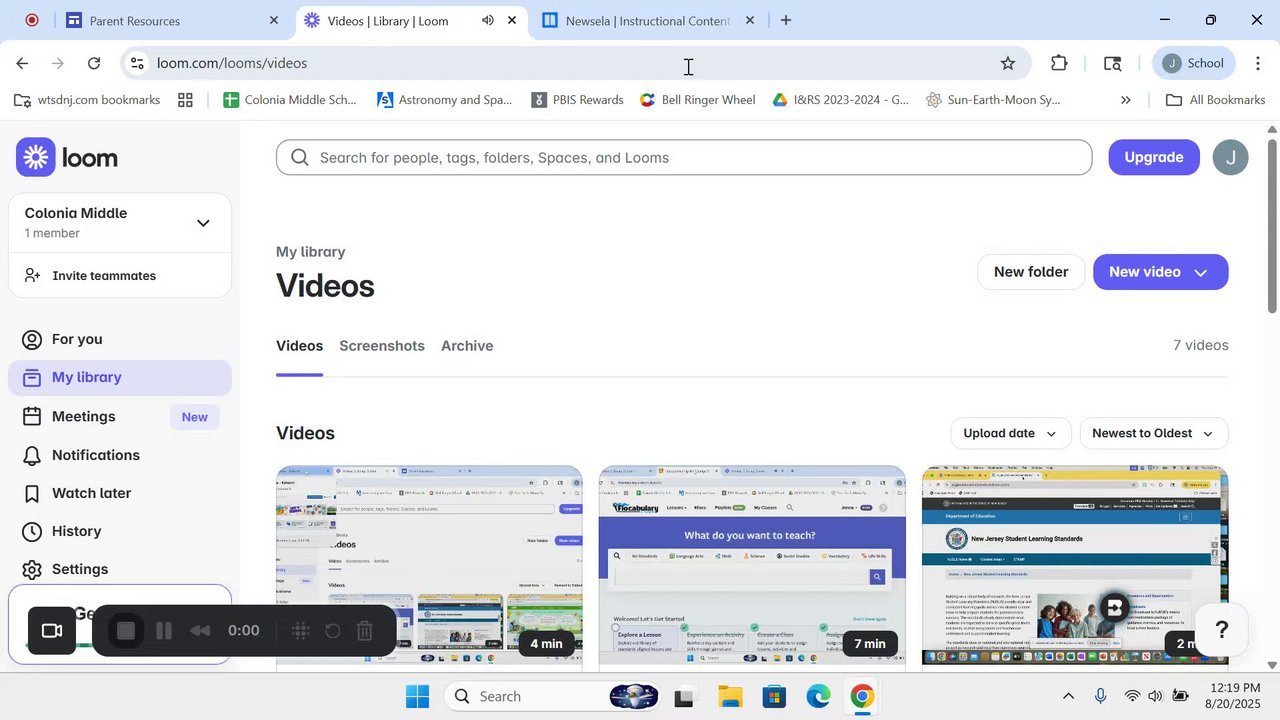Image resolution: width=1280 pixels, height=720 pixels.
Task: Close the Parent Resources tab
Action: click(x=274, y=20)
